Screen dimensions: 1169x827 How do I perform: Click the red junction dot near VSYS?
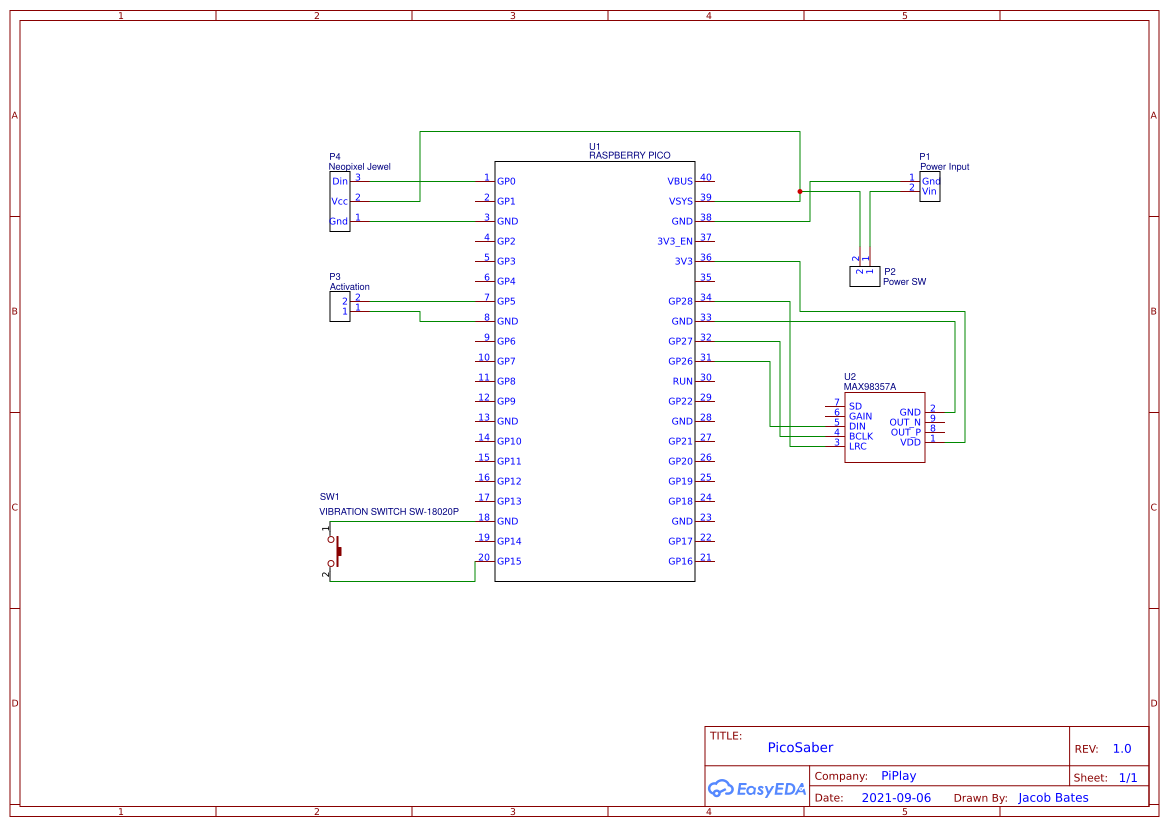[800, 189]
